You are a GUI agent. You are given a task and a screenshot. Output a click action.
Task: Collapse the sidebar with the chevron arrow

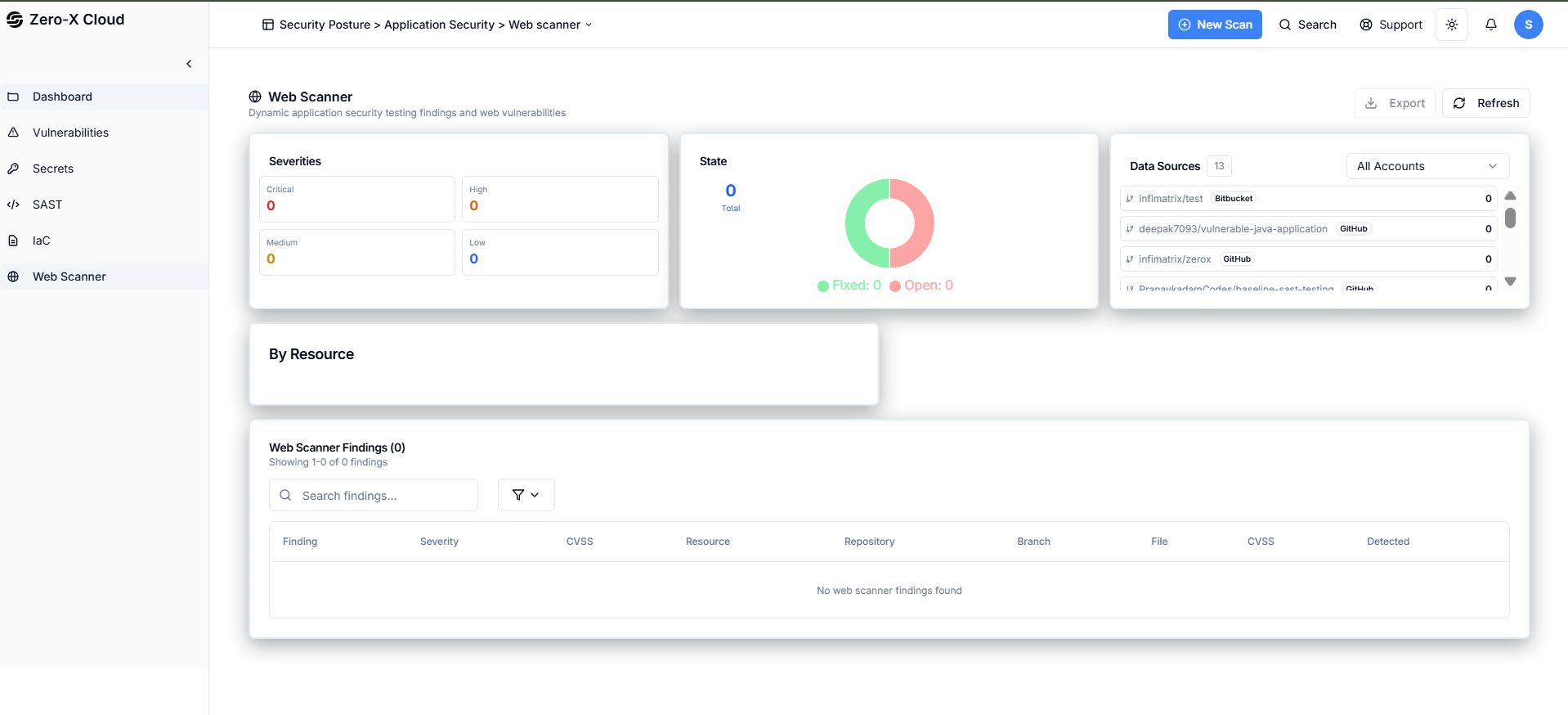click(x=189, y=64)
